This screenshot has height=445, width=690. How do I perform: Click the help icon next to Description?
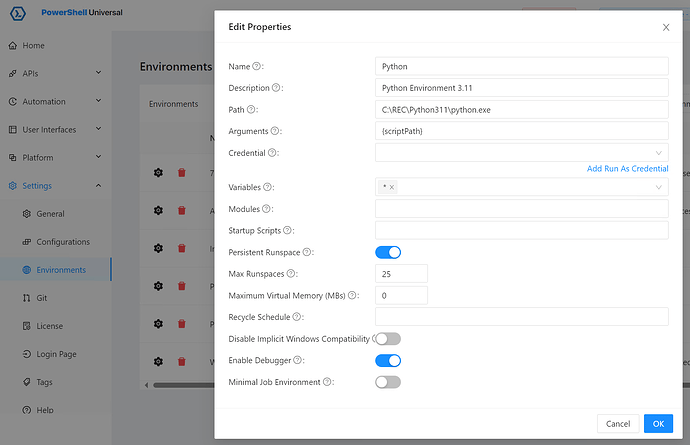pyautogui.click(x=276, y=88)
